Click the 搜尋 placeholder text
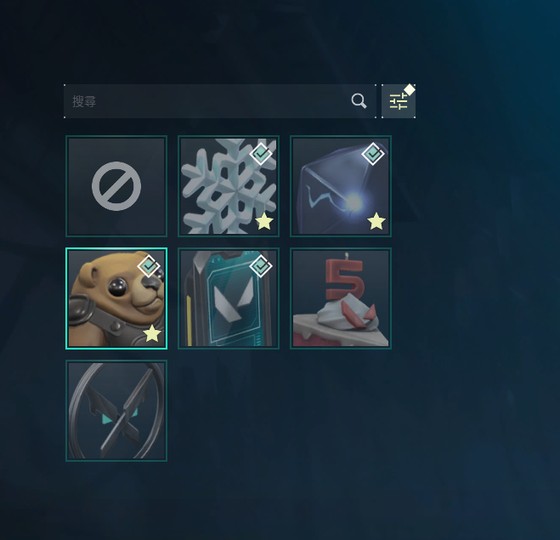 pos(84,101)
